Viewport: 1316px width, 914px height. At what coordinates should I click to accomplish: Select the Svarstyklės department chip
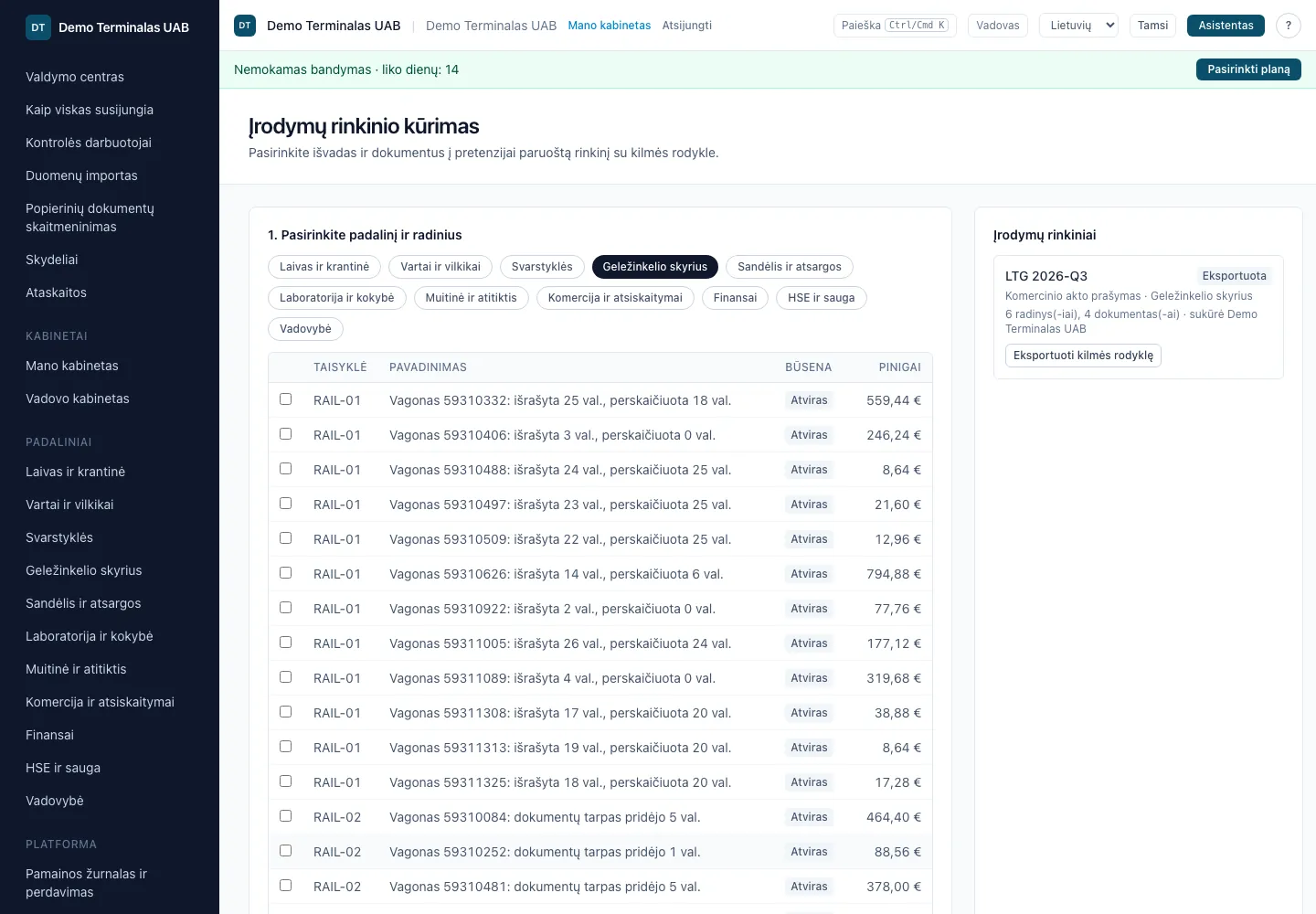point(542,267)
